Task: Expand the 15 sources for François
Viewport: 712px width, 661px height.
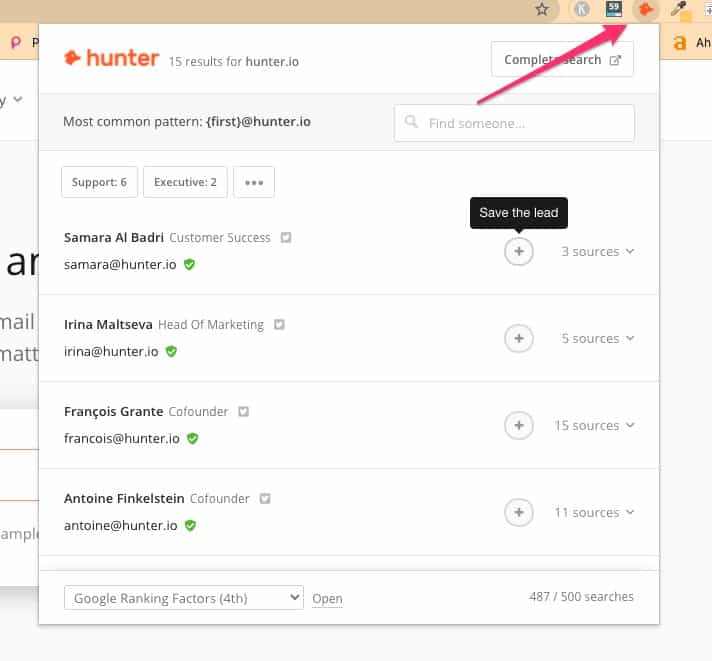Action: coord(594,425)
